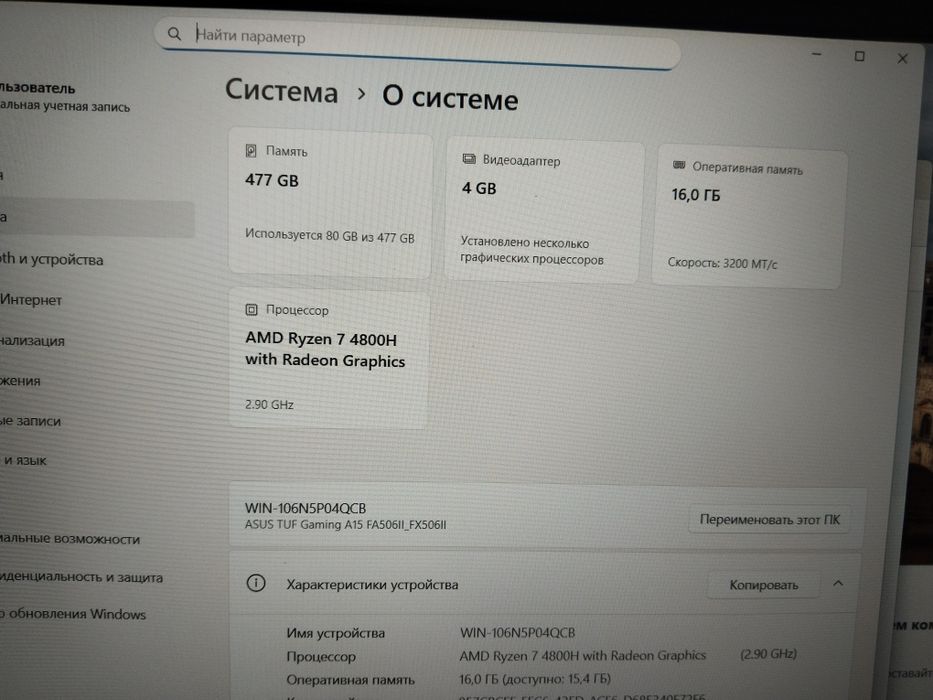Select Скорость: 3200 МТ/с text
Viewport: 933px width, 700px height.
click(722, 262)
